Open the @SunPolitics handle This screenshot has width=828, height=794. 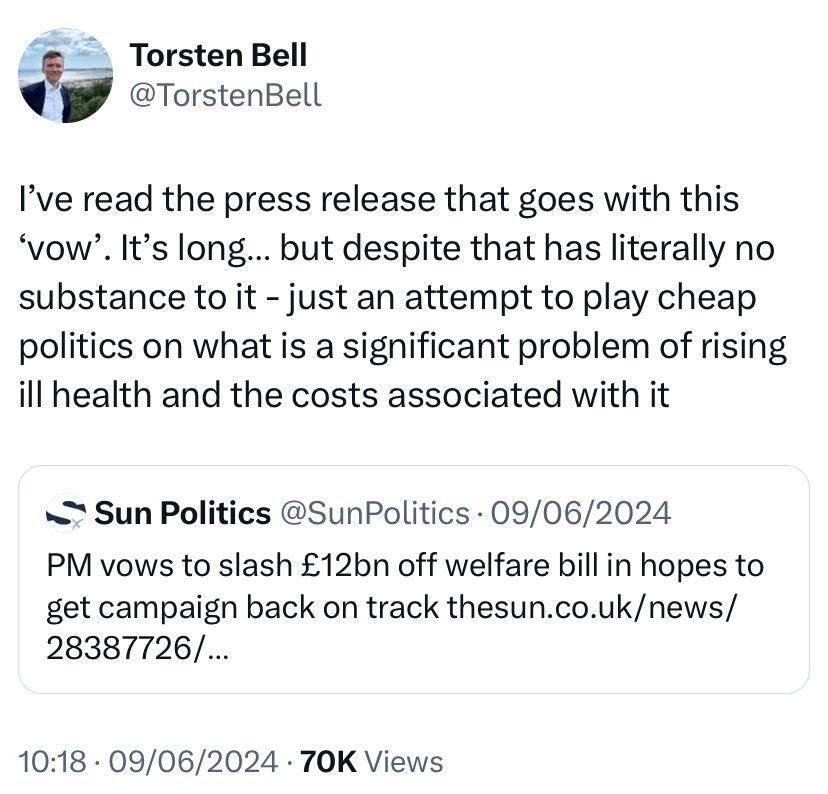click(374, 514)
